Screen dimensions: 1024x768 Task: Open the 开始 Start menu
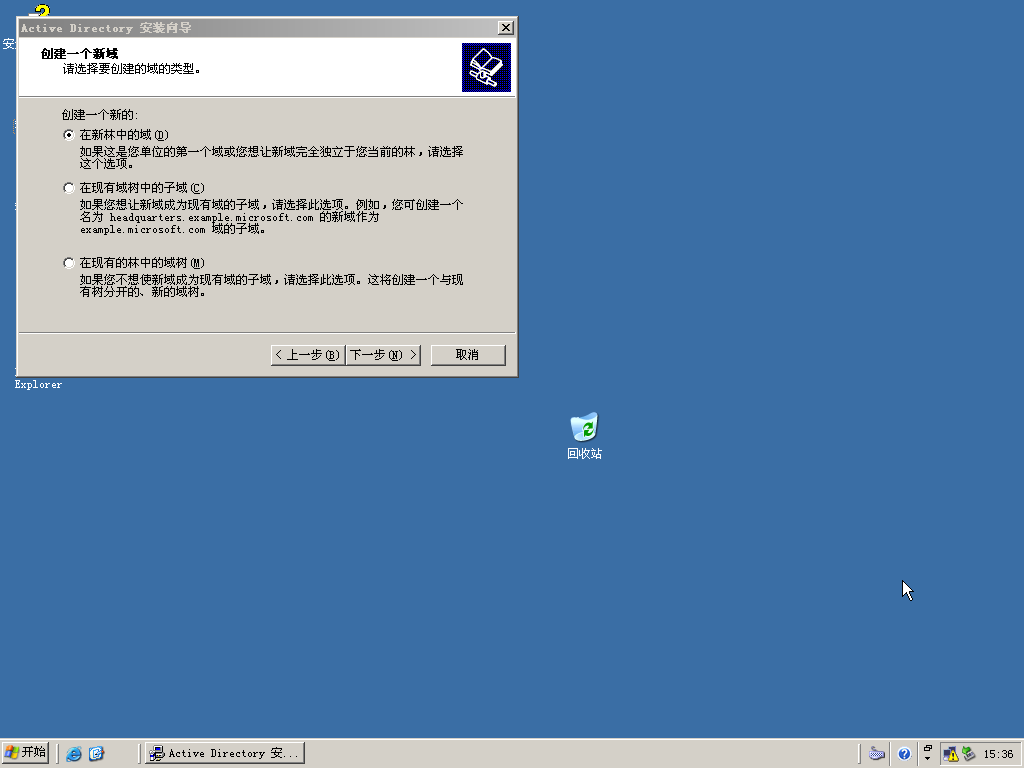25,752
